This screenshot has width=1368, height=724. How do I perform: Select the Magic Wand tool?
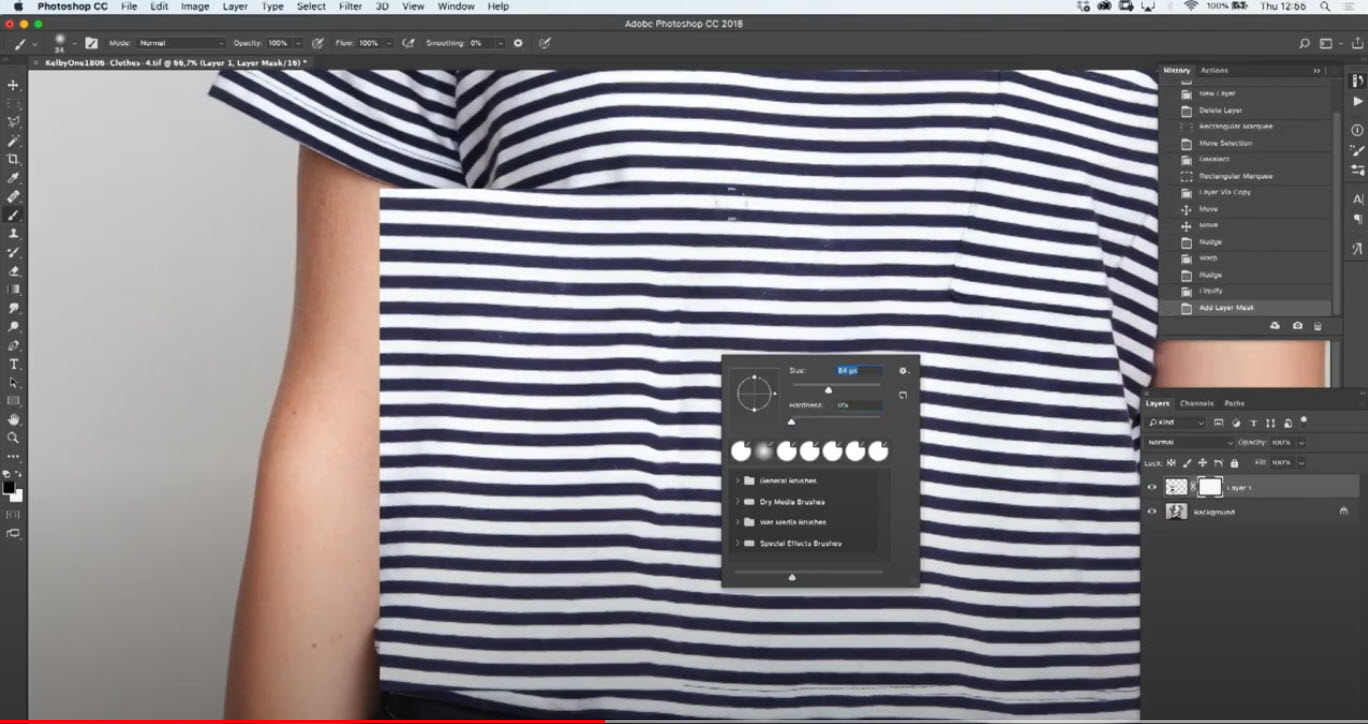point(13,141)
